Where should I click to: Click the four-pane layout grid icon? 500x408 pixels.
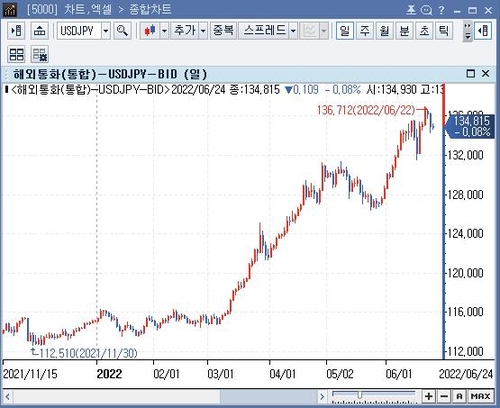coord(16,54)
